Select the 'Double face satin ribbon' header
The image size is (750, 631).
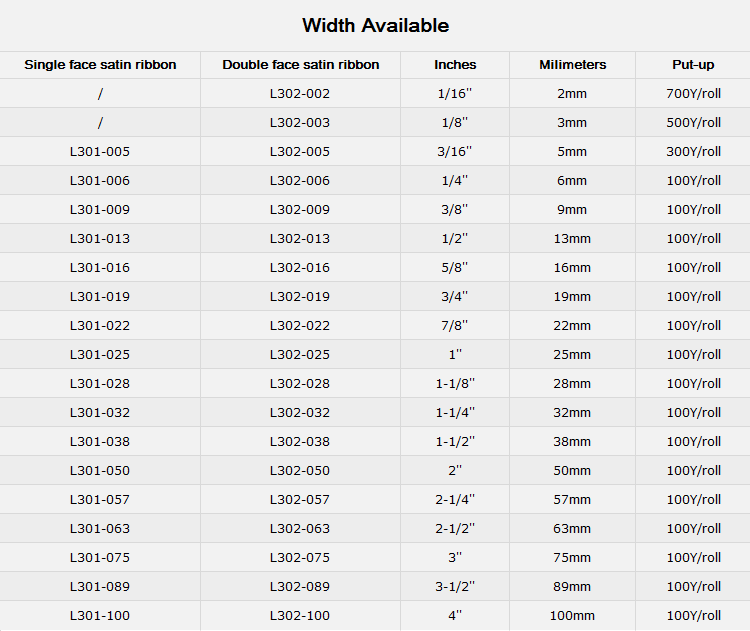(300, 65)
